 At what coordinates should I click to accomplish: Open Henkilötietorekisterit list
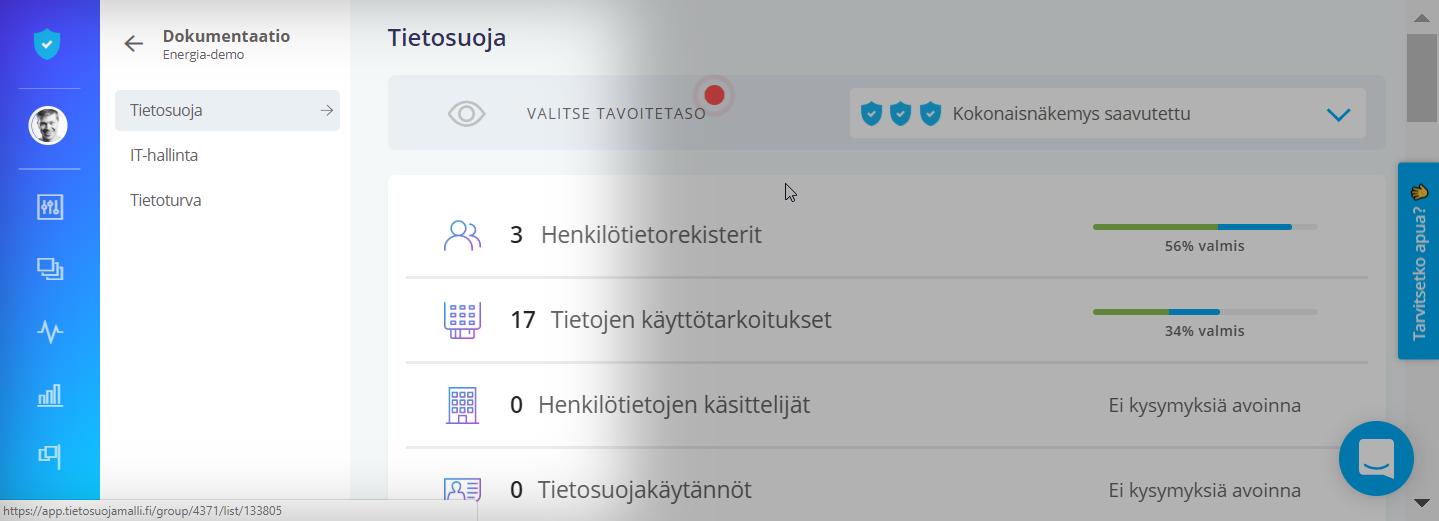point(886,235)
